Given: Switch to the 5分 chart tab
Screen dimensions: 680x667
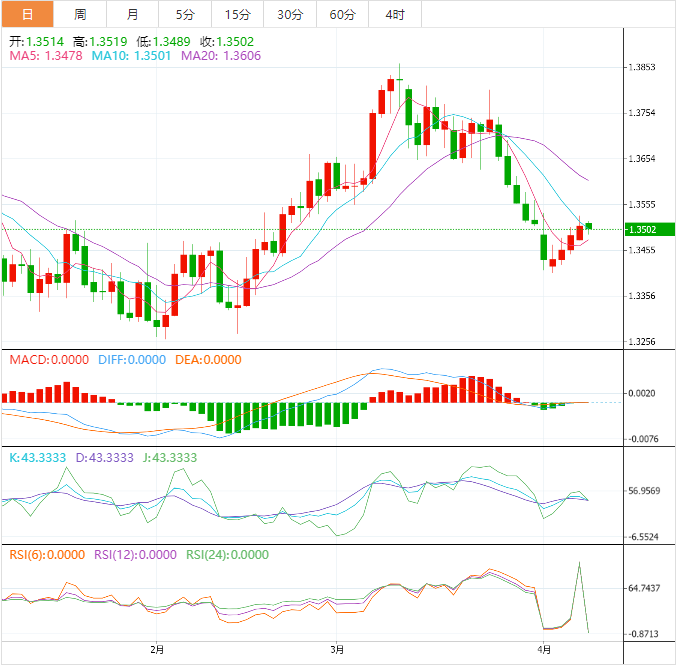Looking at the screenshot, I should (x=185, y=14).
